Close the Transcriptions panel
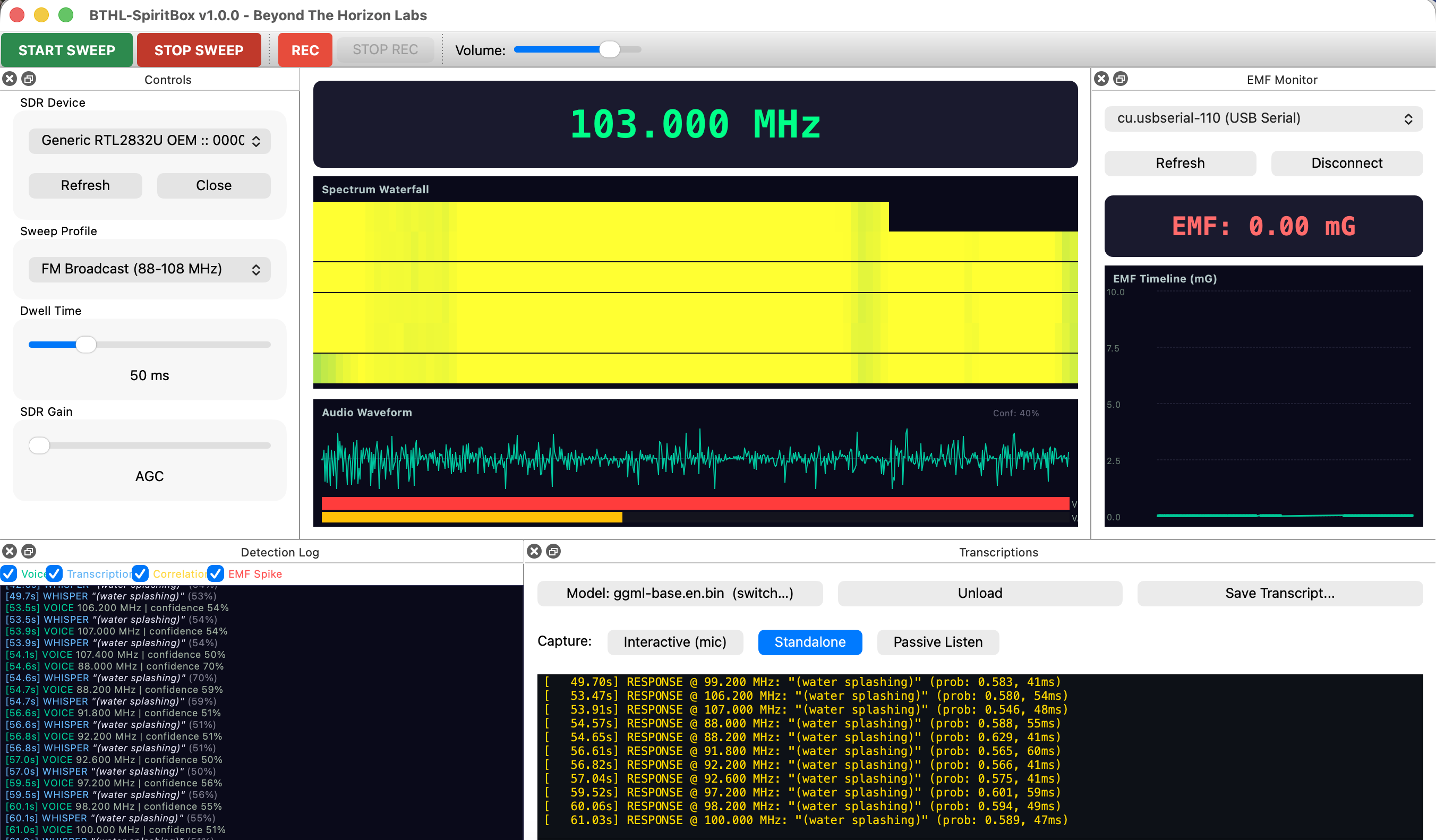This screenshot has width=1436, height=840. click(534, 551)
